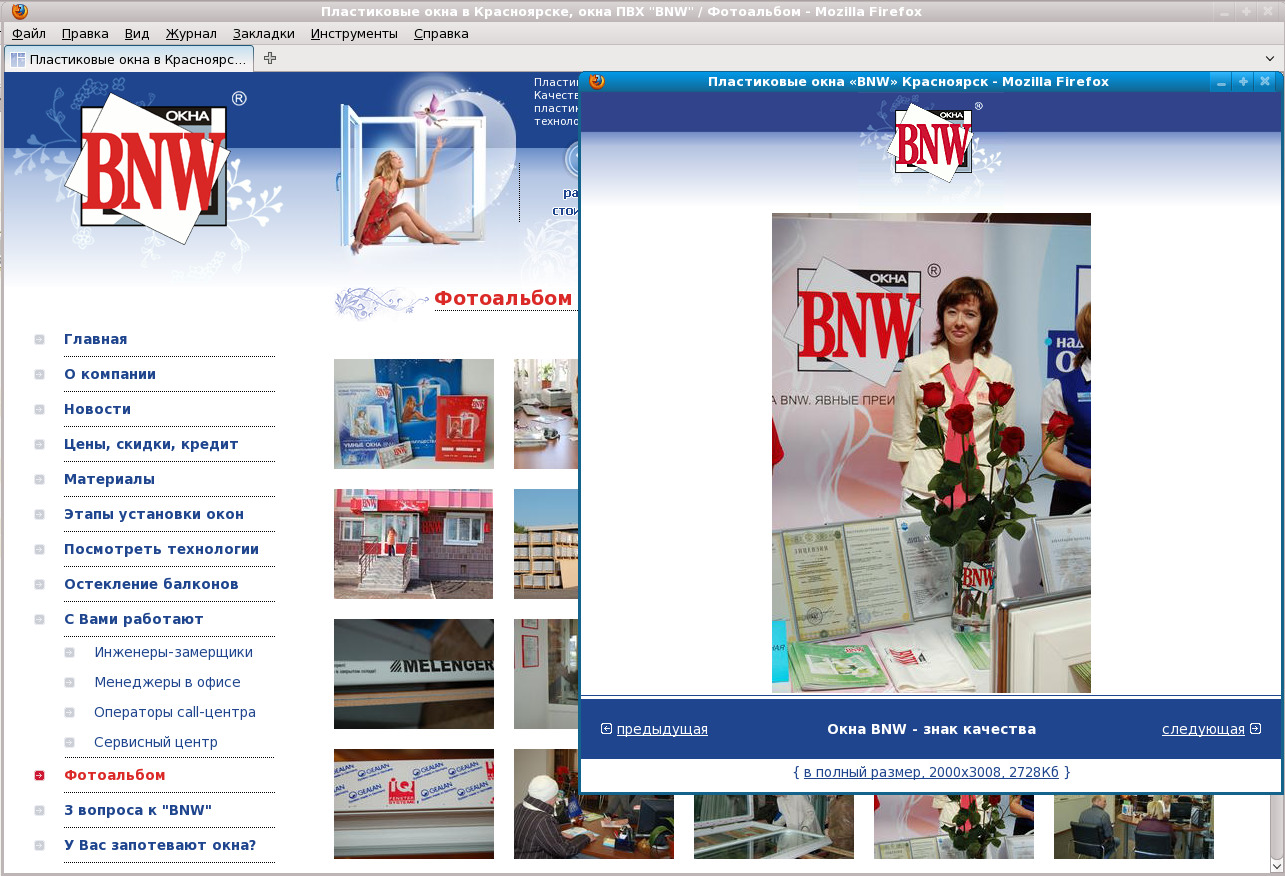
Task: Open the MELENGER profile thumbnail
Action: point(414,674)
